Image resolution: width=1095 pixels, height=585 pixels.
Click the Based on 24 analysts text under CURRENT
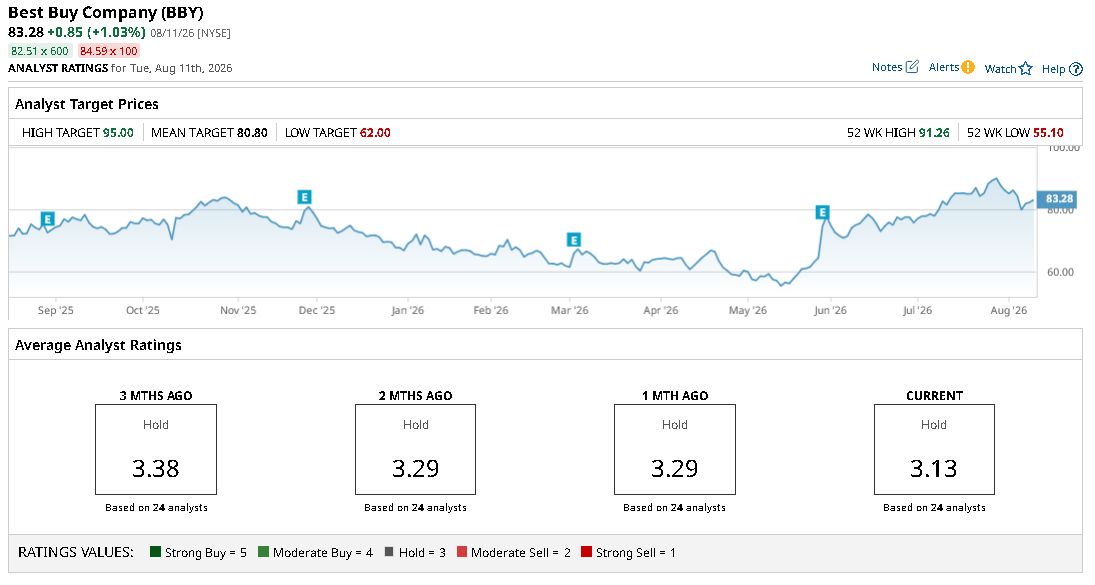pos(934,508)
